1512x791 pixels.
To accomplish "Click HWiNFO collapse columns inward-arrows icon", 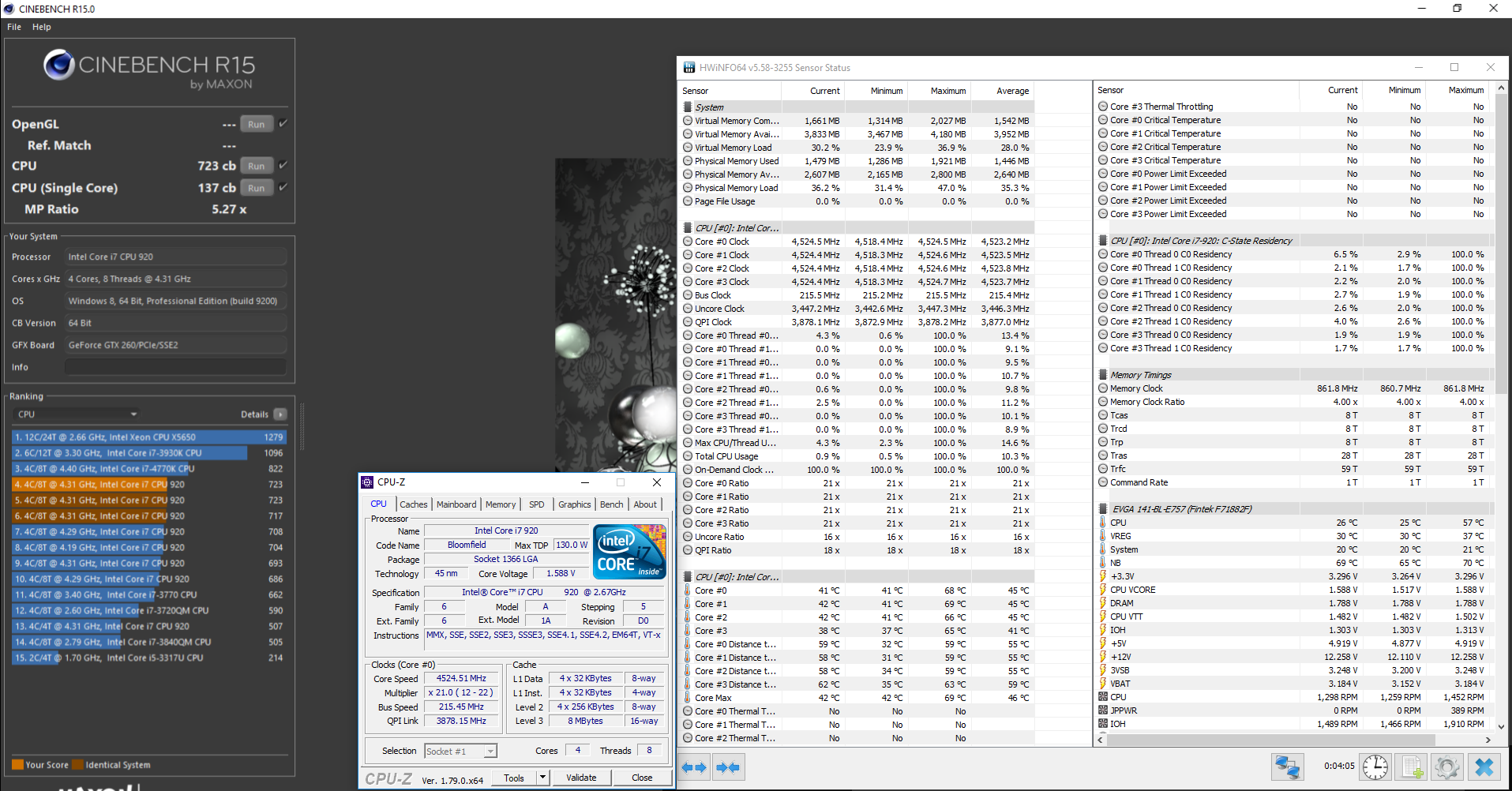I will [x=728, y=767].
